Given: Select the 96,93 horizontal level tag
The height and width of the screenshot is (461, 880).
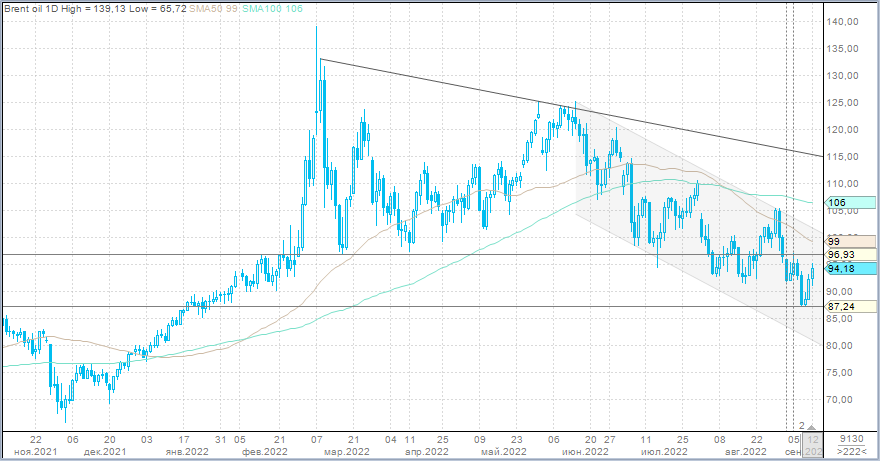Looking at the screenshot, I should click(842, 255).
